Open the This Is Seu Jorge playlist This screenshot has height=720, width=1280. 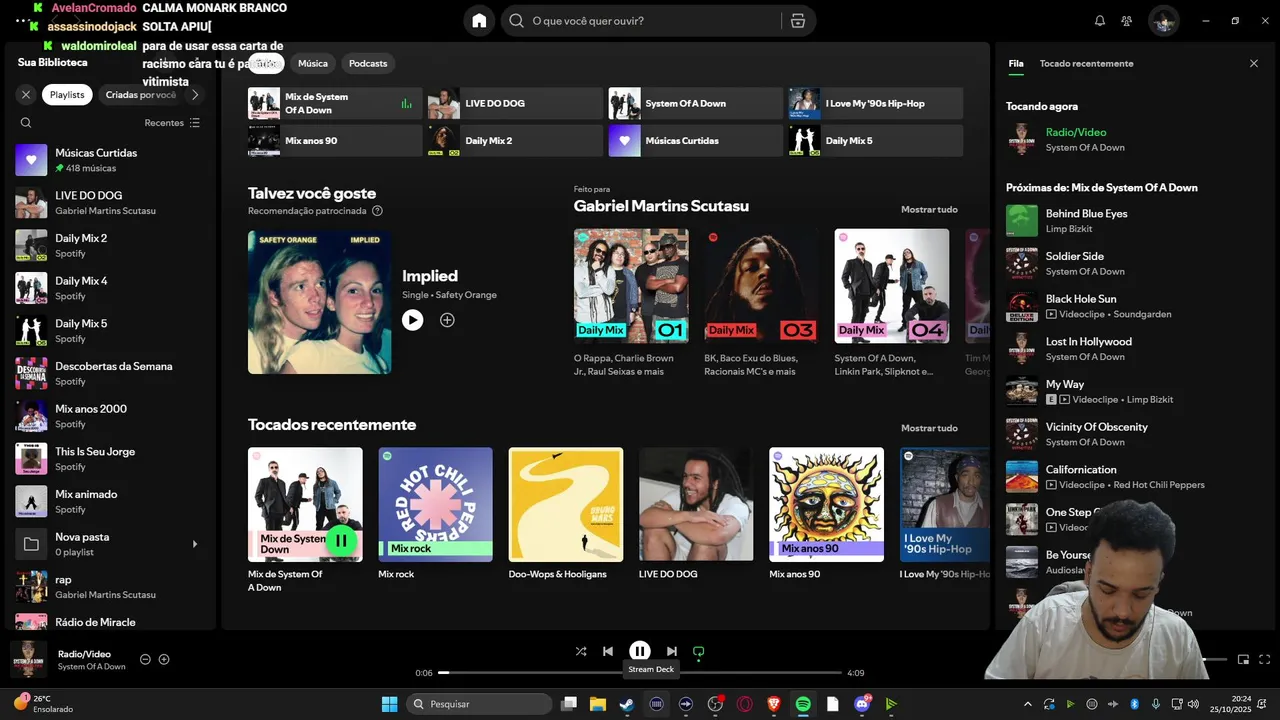[110, 458]
